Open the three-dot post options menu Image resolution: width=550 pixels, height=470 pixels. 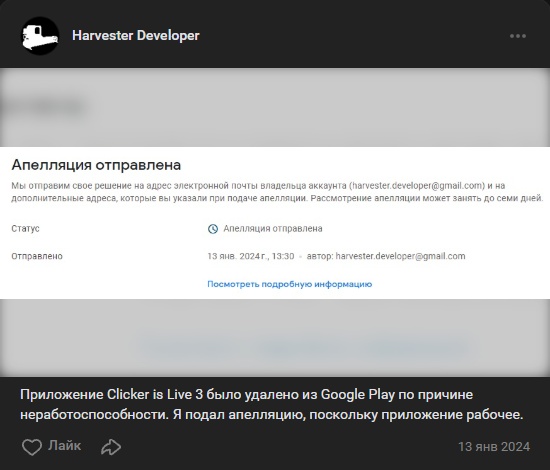(518, 36)
